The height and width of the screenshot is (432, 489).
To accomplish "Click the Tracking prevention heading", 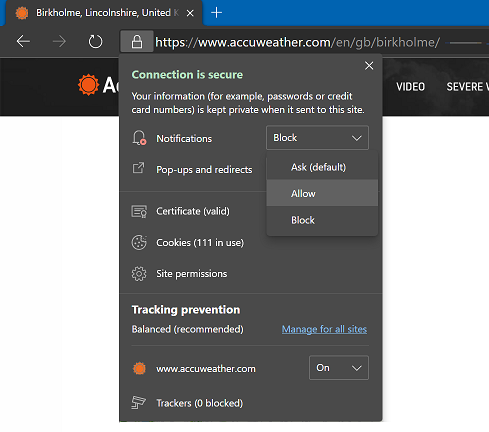I will coord(186,310).
